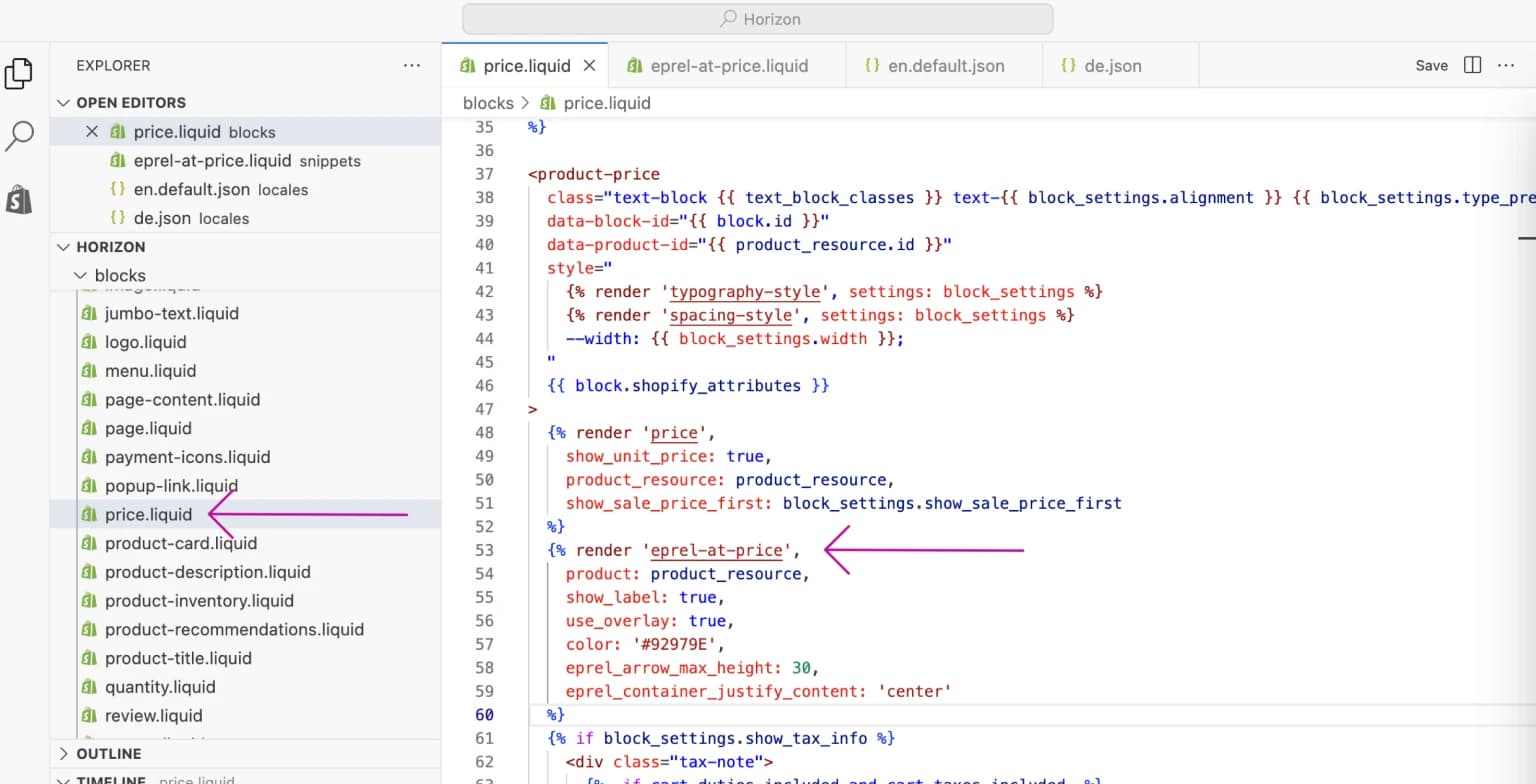1536x784 pixels.
Task: Select the Shopify extension icon in the activity bar
Action: [21, 200]
